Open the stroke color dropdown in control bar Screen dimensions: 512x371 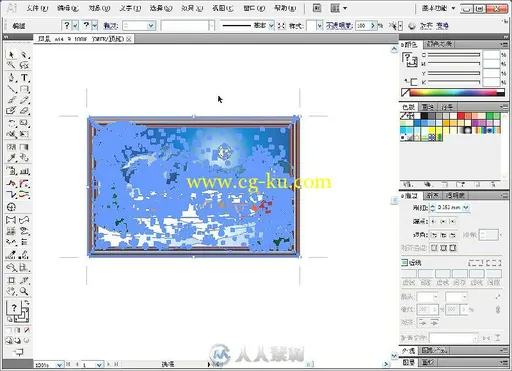(x=95, y=25)
